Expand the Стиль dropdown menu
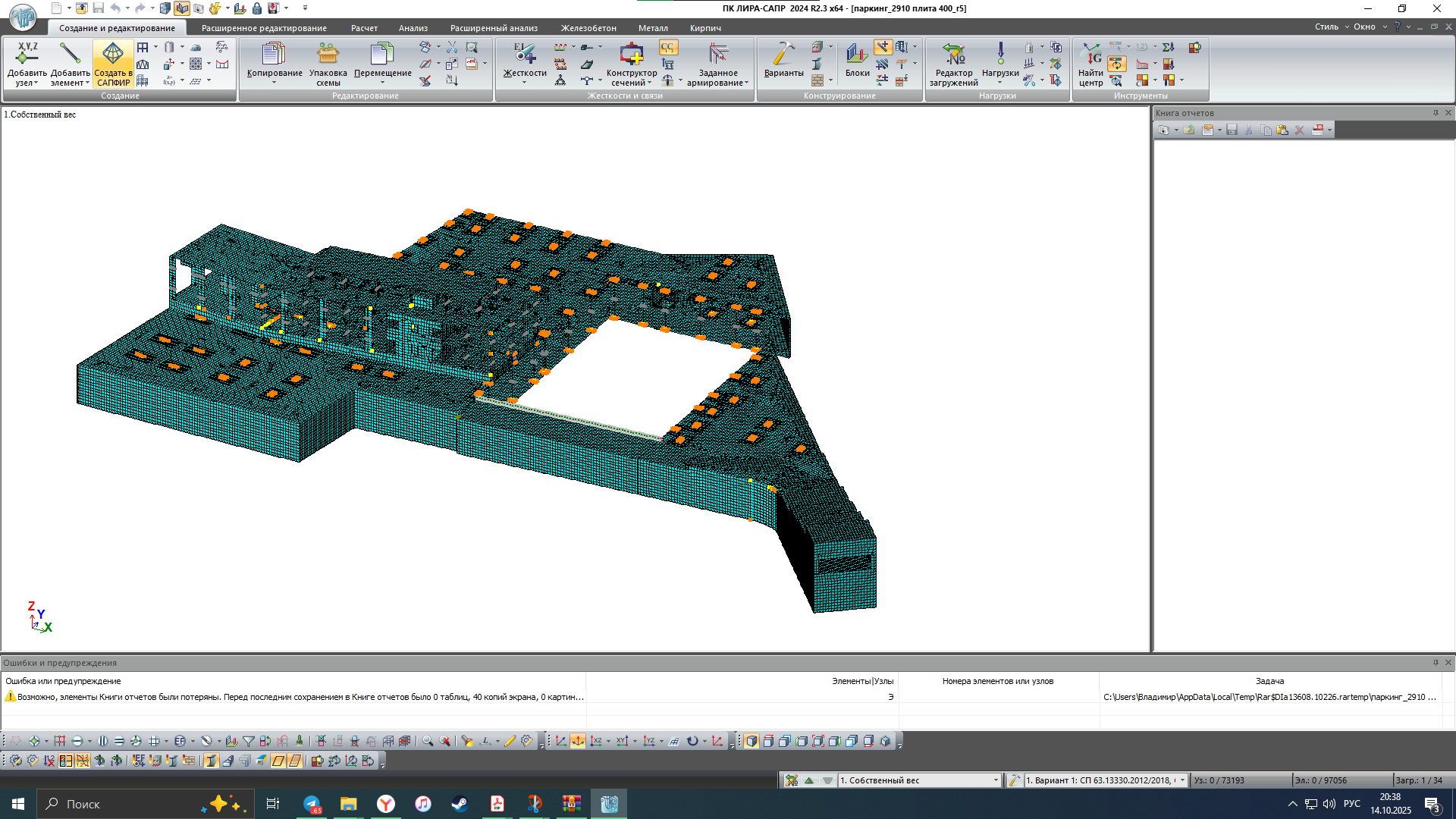This screenshot has height=819, width=1456. pyautogui.click(x=1332, y=27)
